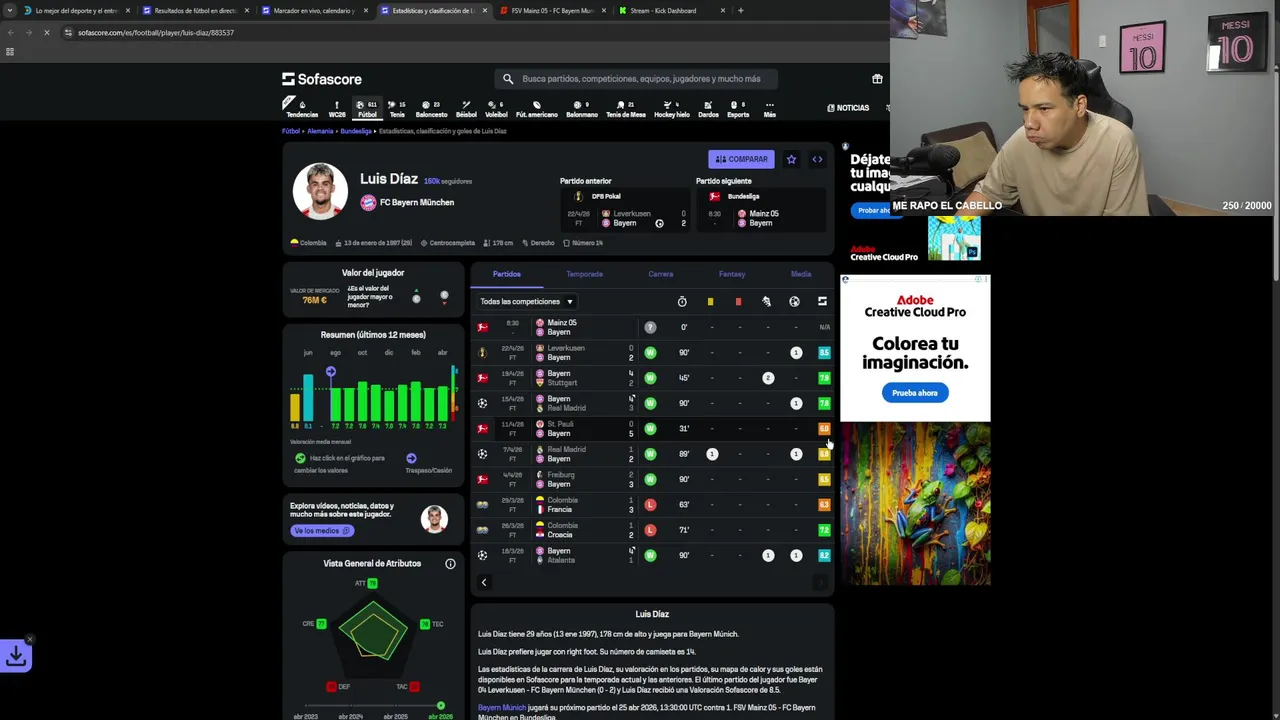
Task: Click the minutes played stopwatch column icon
Action: pos(682,301)
